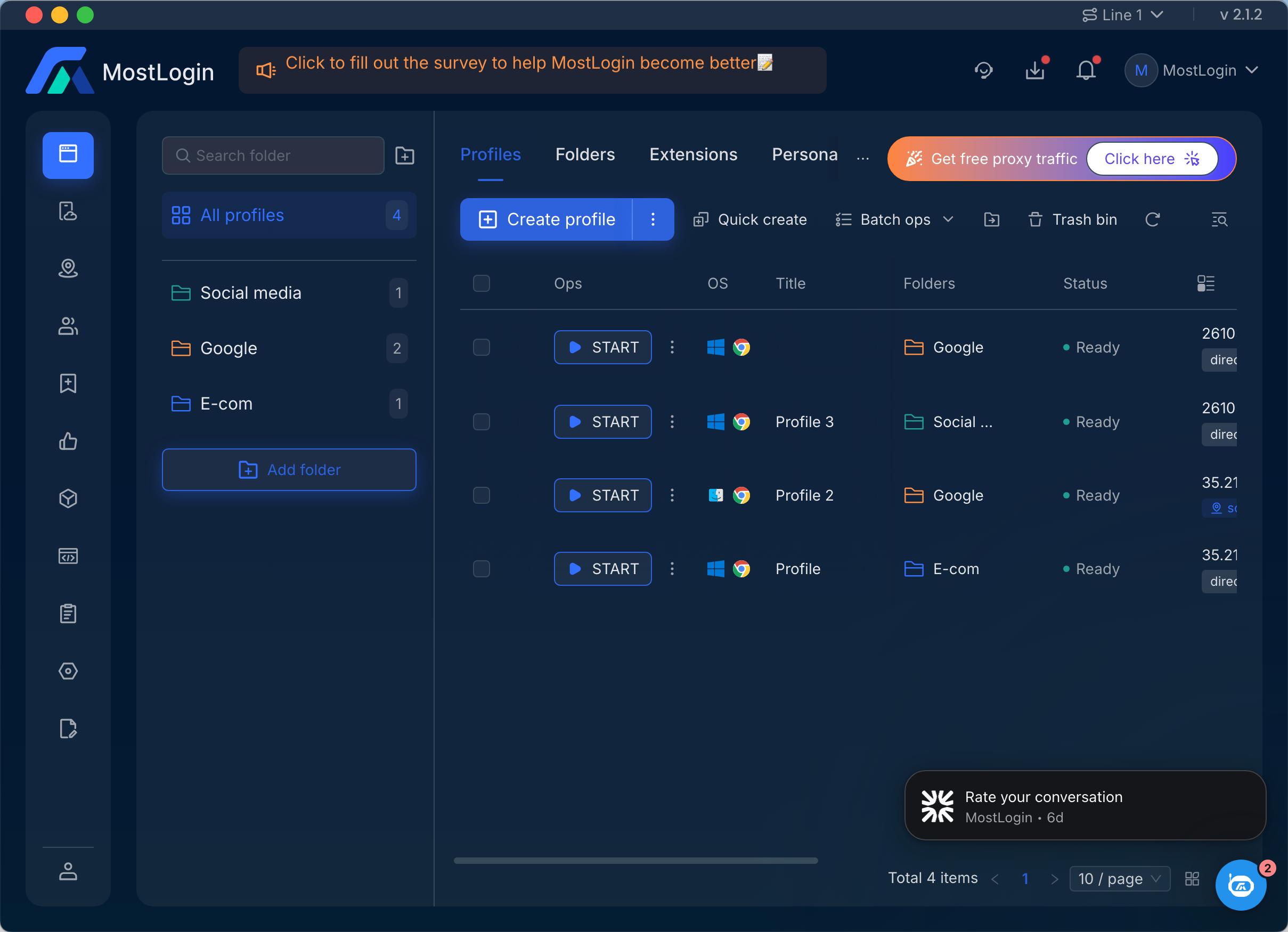Image resolution: width=1288 pixels, height=932 pixels.
Task: Open the cube extensions sidebar icon
Action: pos(68,498)
